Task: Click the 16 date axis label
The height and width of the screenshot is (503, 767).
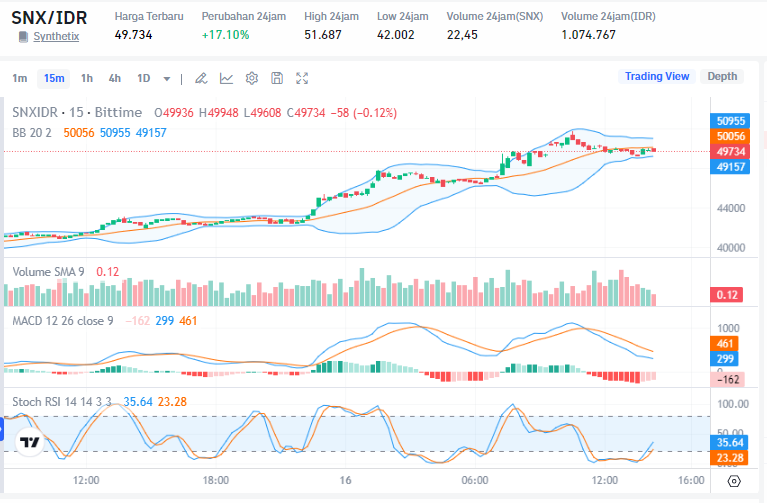Action: (x=345, y=480)
